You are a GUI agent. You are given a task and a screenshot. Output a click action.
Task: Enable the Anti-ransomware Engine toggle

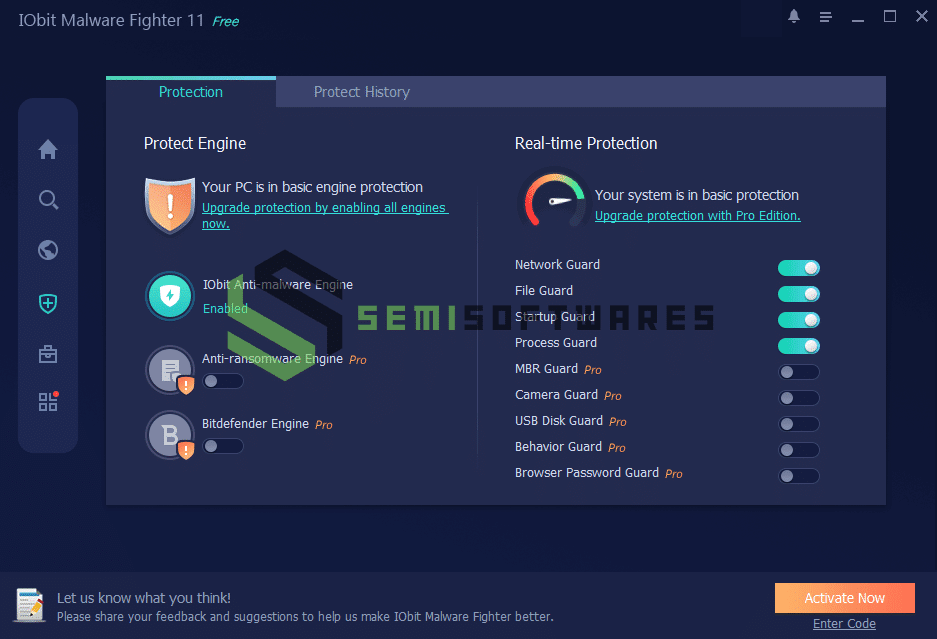point(223,381)
